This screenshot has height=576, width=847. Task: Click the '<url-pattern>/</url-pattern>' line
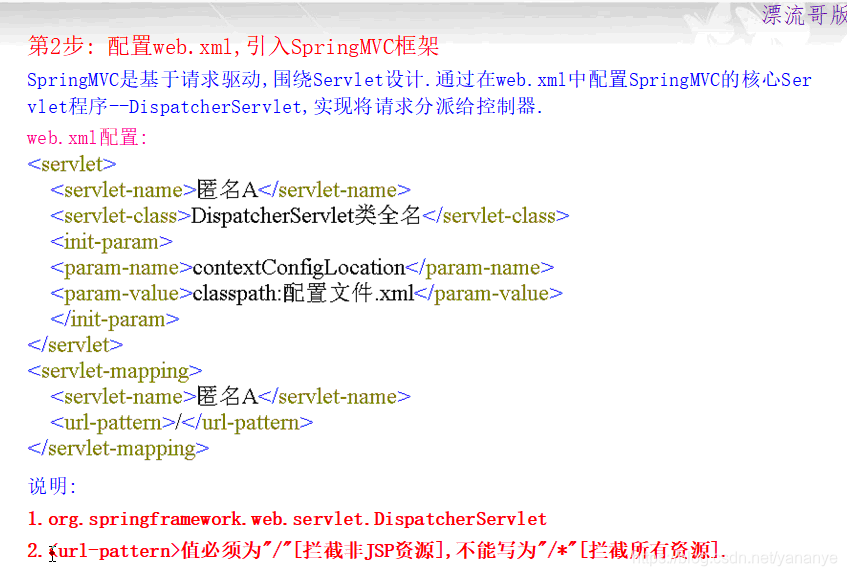pyautogui.click(x=182, y=423)
